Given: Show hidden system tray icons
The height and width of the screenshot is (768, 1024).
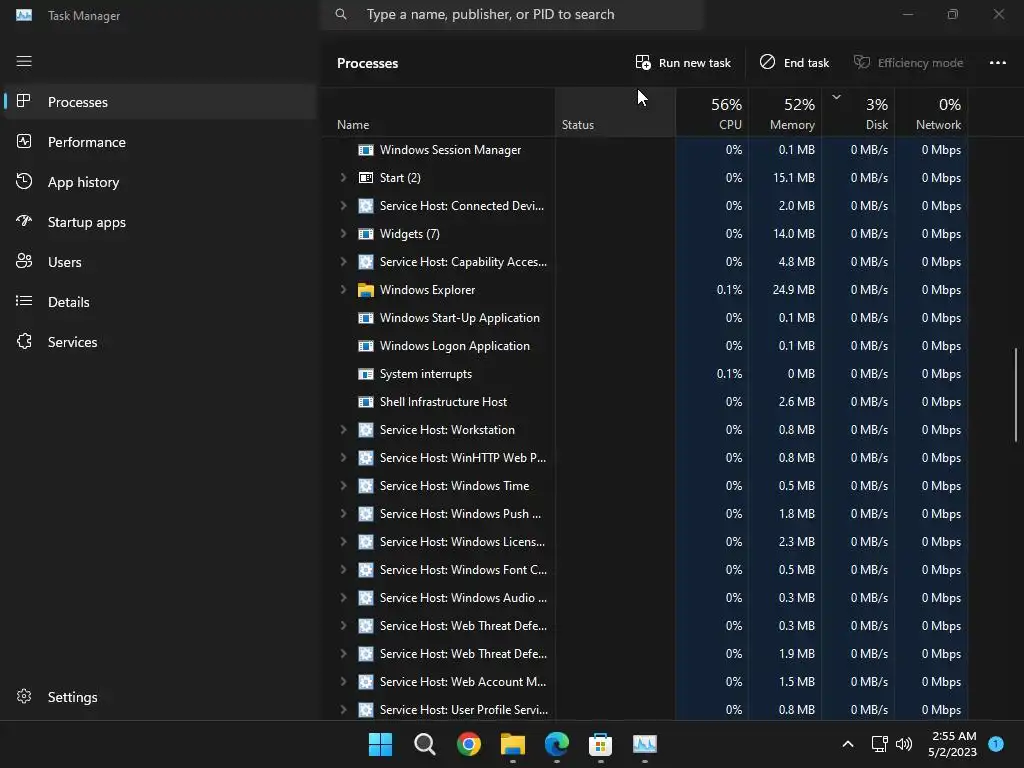Looking at the screenshot, I should [x=848, y=744].
